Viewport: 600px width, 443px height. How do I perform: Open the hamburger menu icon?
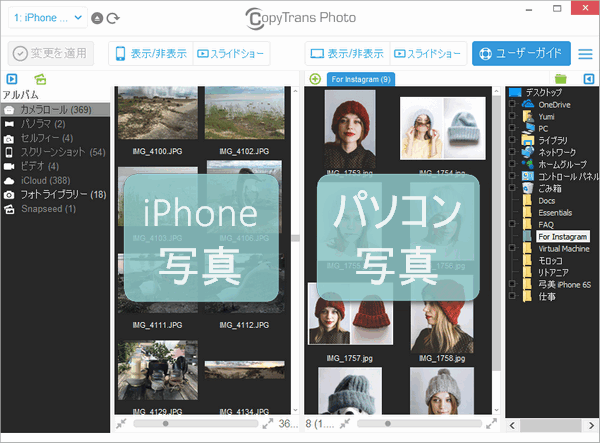585,54
